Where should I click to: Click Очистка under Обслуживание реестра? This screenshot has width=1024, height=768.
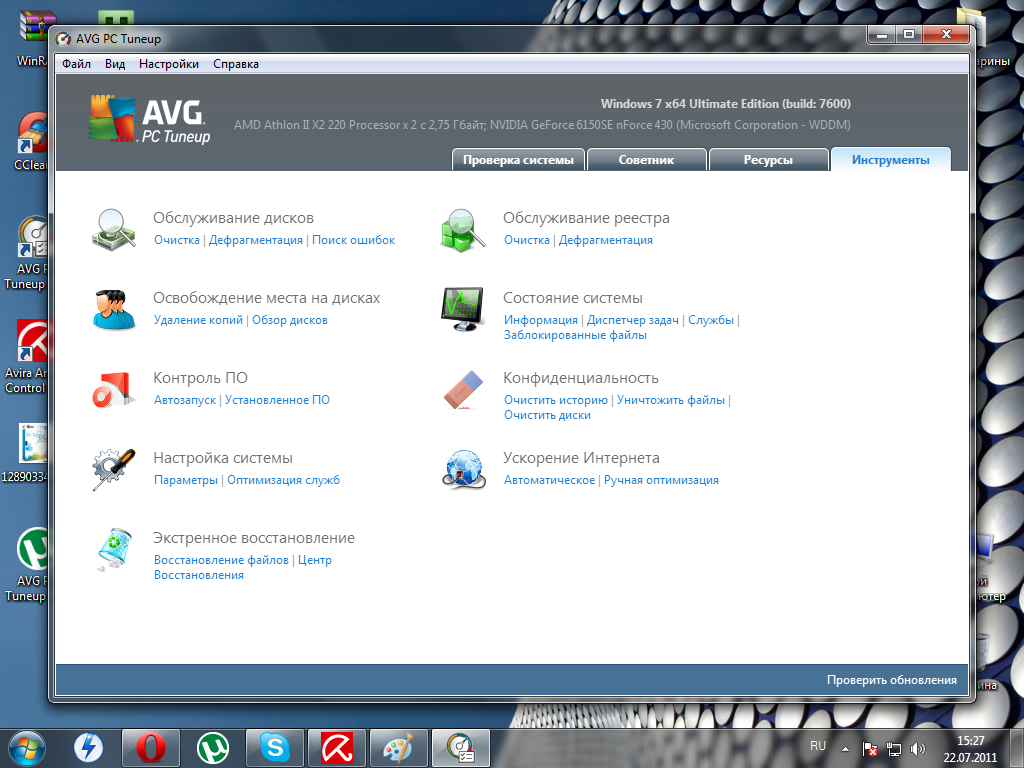tap(527, 240)
